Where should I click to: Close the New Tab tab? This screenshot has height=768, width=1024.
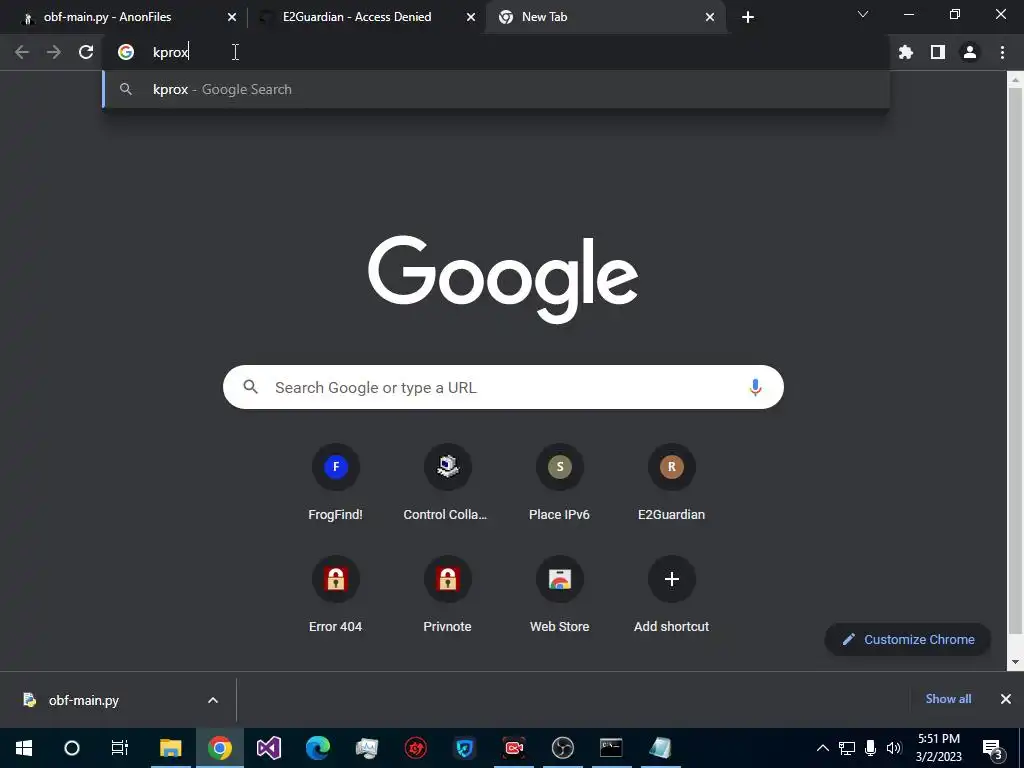click(x=710, y=18)
